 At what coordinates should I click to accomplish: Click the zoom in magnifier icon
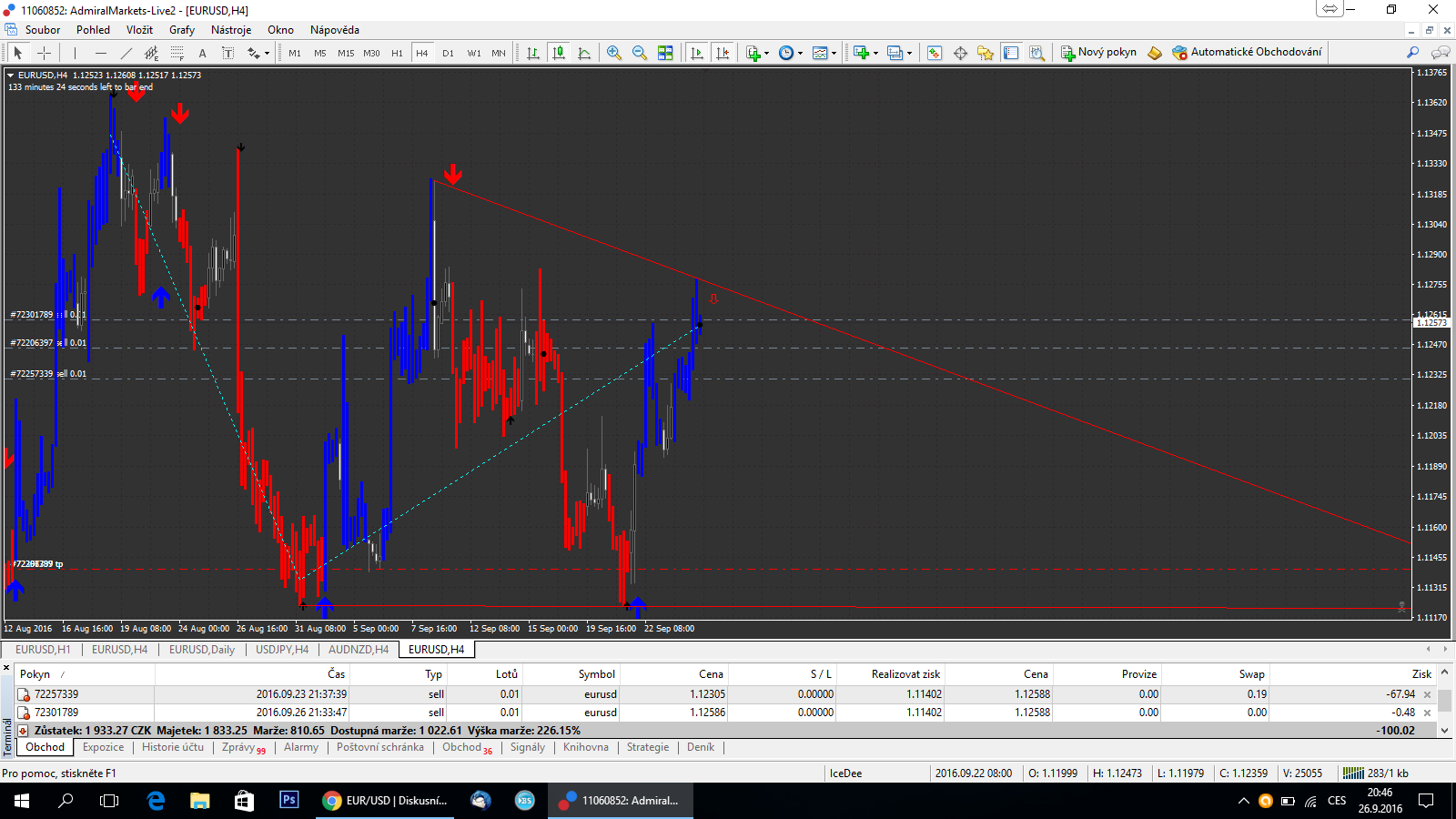click(x=614, y=53)
